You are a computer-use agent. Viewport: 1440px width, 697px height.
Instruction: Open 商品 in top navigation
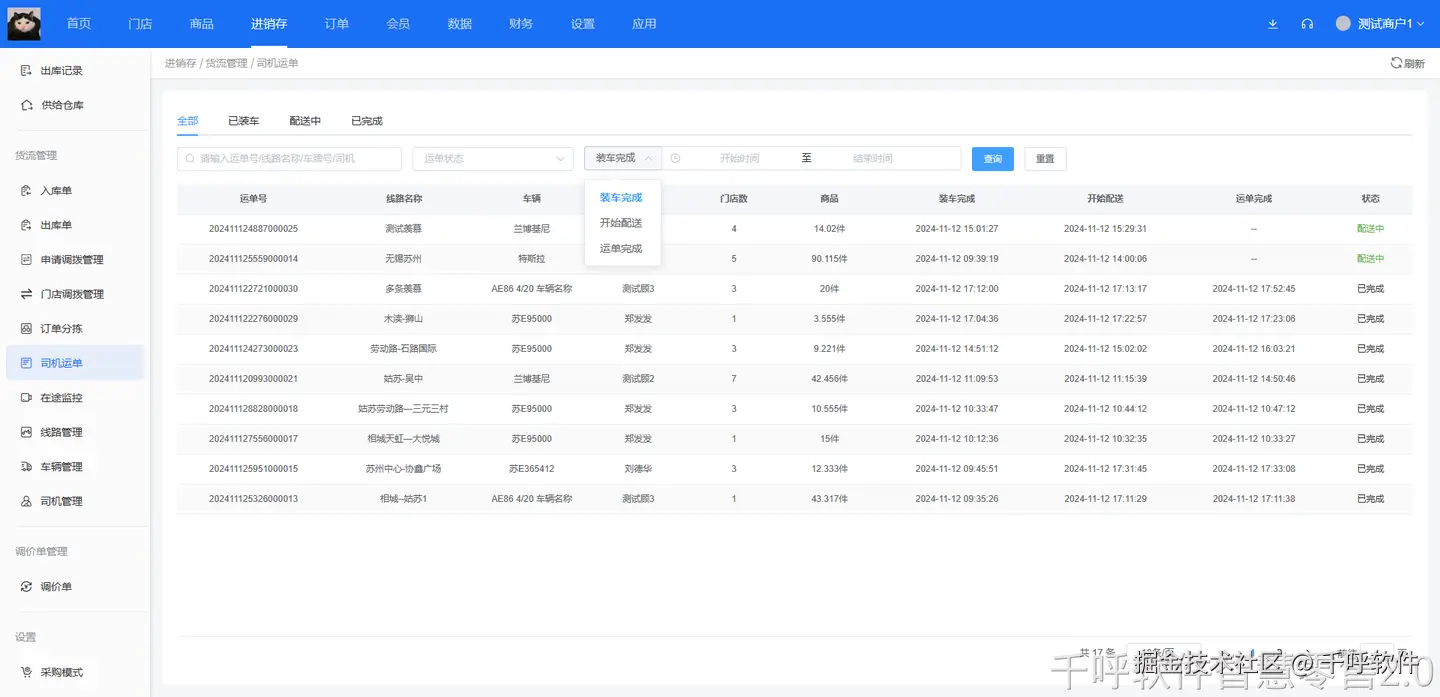(202, 24)
